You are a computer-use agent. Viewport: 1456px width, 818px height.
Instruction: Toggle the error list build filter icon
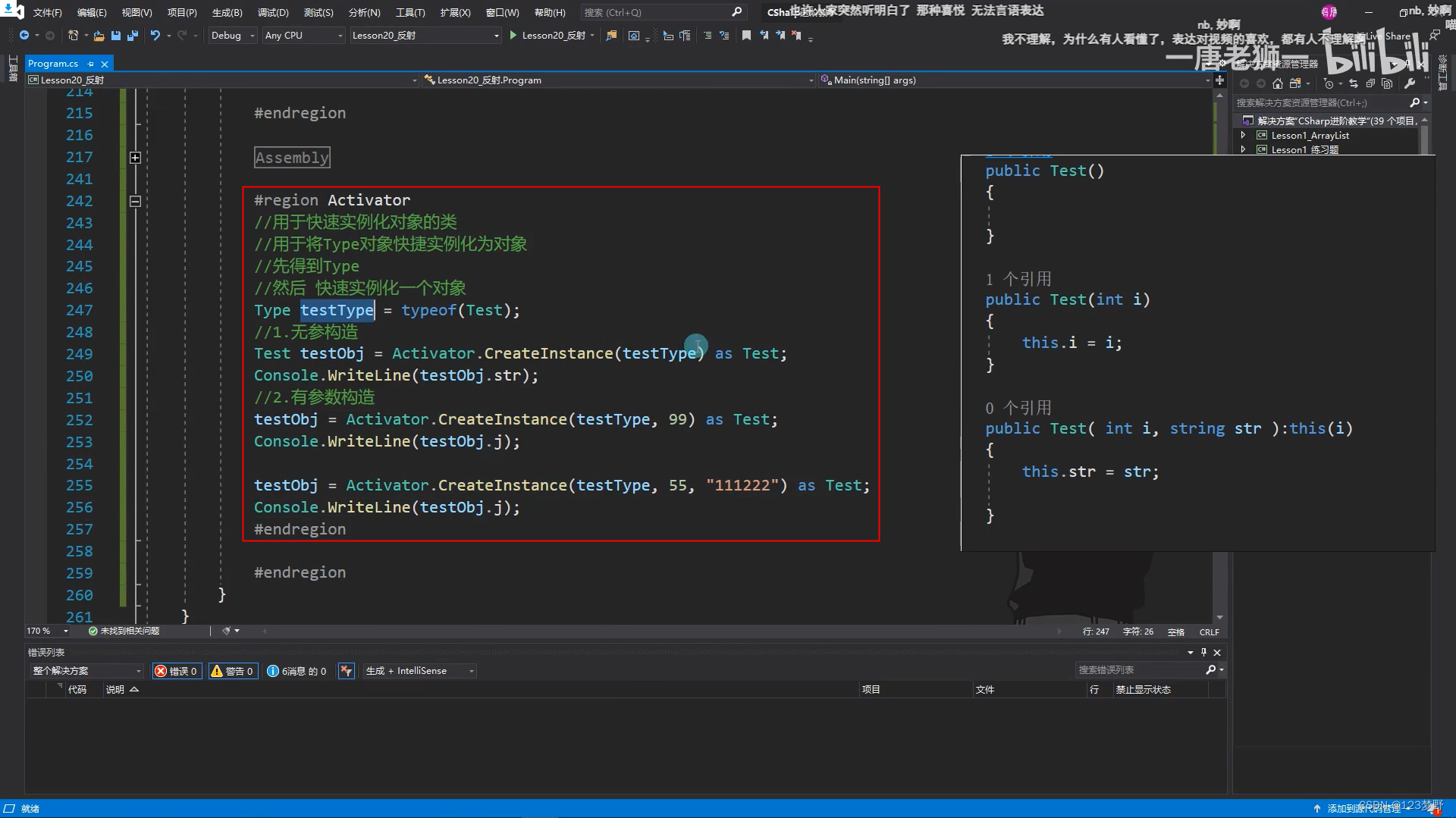pyautogui.click(x=346, y=671)
